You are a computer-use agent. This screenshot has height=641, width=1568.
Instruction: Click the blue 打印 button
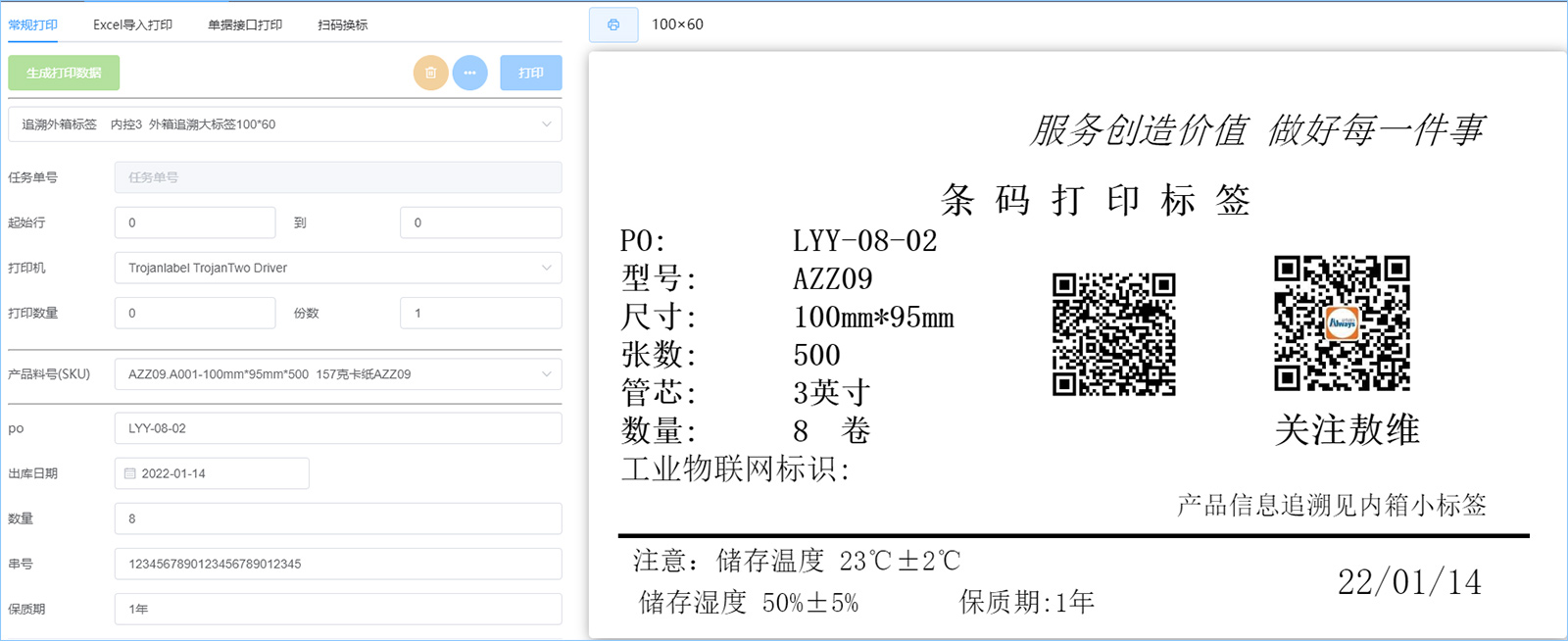coord(531,73)
